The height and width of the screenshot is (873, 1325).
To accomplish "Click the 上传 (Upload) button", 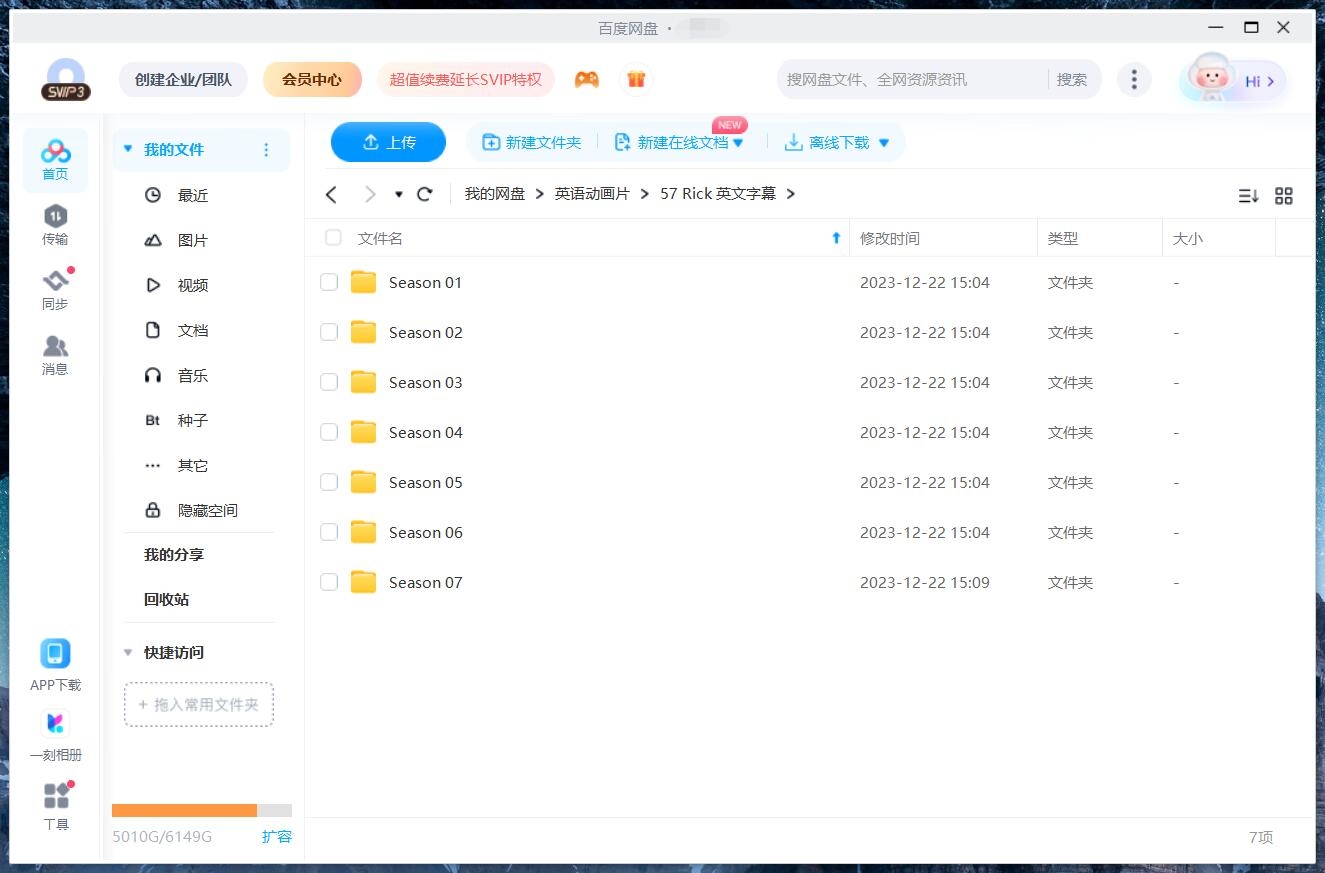I will click(x=388, y=142).
